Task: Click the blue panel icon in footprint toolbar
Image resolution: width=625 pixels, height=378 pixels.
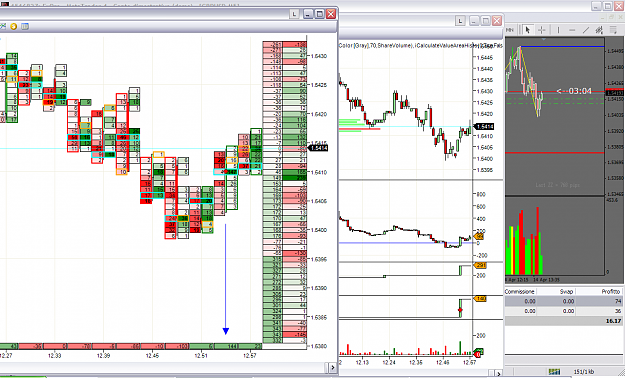Action: point(25,26)
